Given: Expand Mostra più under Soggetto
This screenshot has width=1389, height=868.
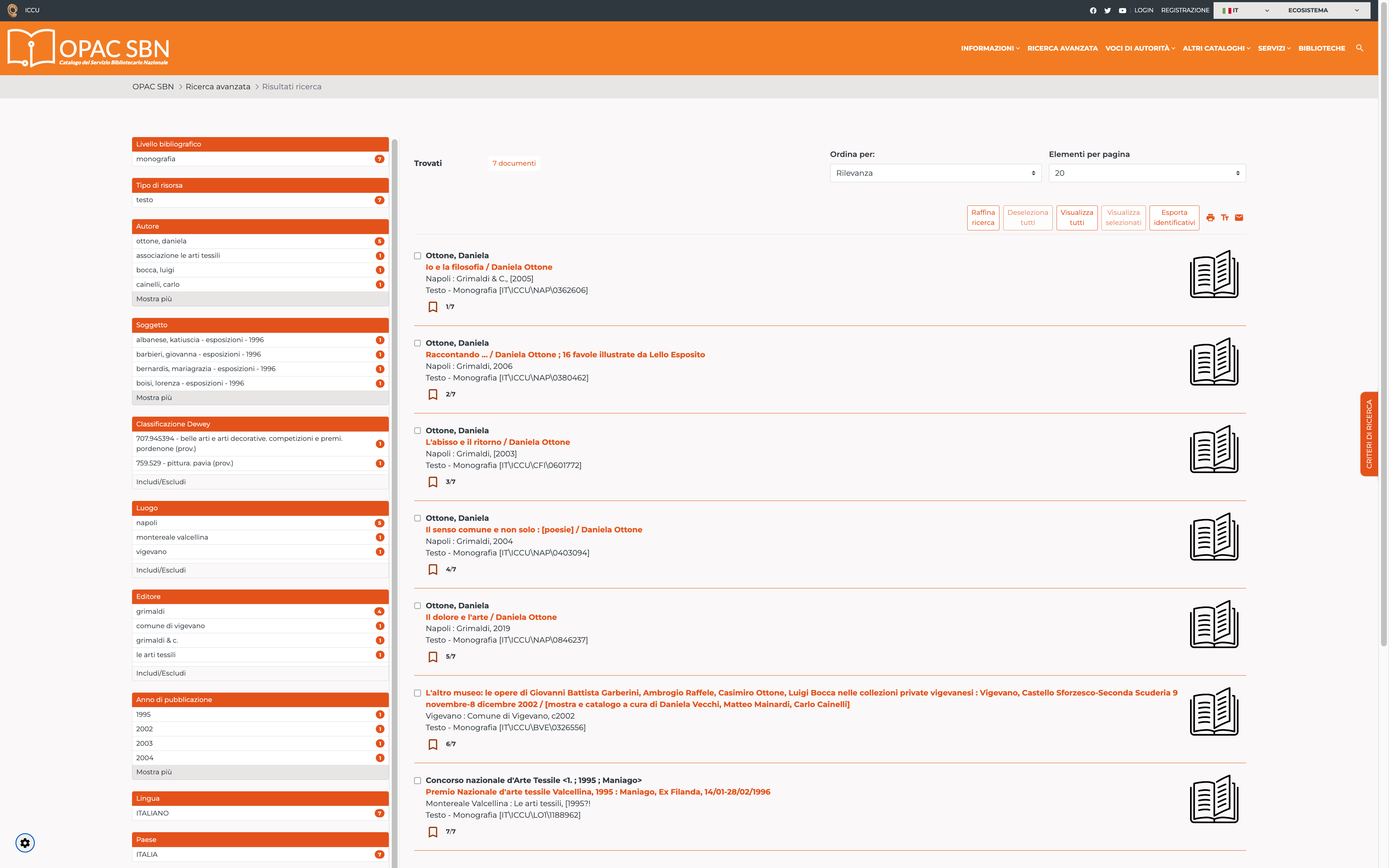Looking at the screenshot, I should [260, 398].
